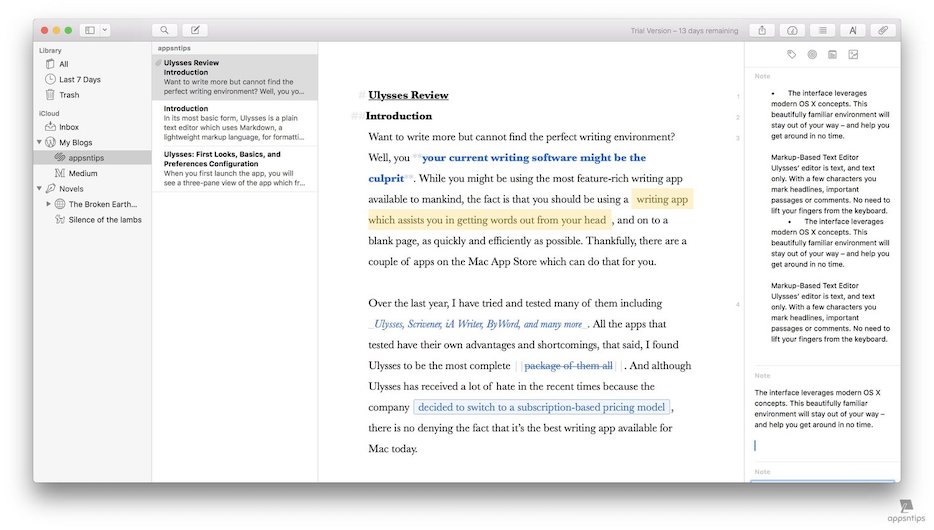The width and height of the screenshot is (934, 530).
Task: Create a new sheet with the compose icon
Action: pos(196,30)
